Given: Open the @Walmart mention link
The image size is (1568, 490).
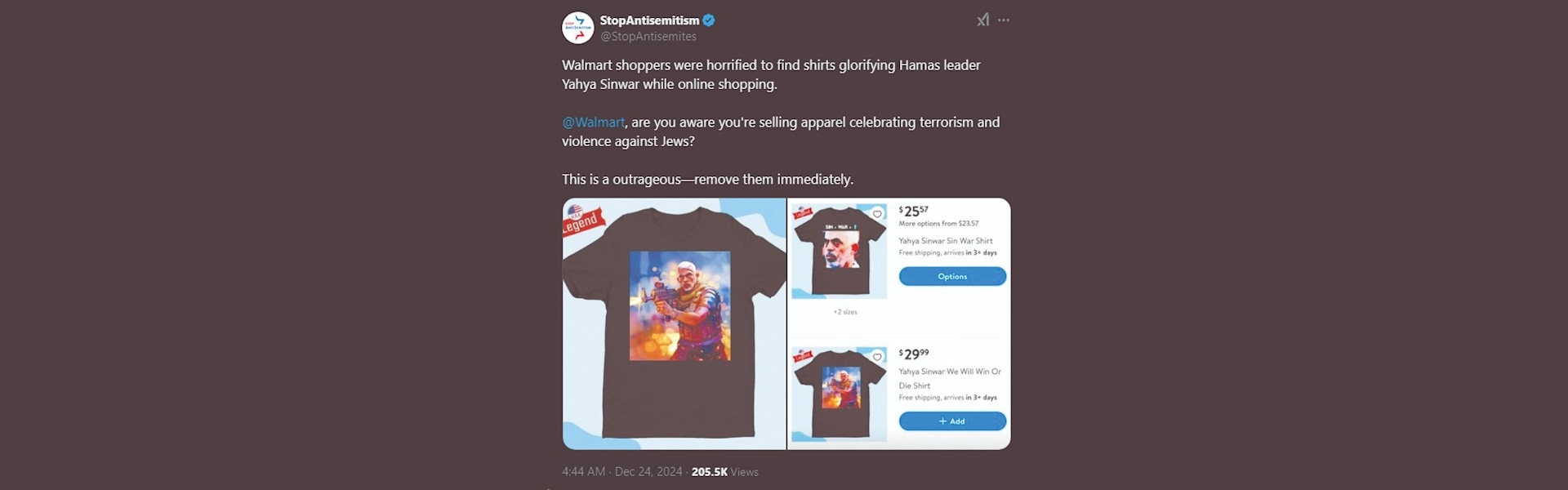Looking at the screenshot, I should point(593,122).
